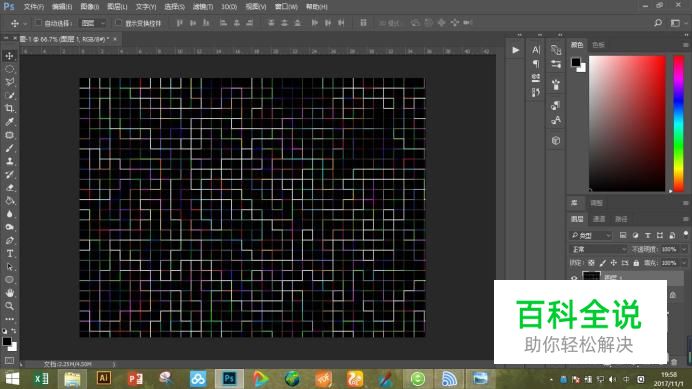Click the rainbow hue slider bar

[678, 124]
